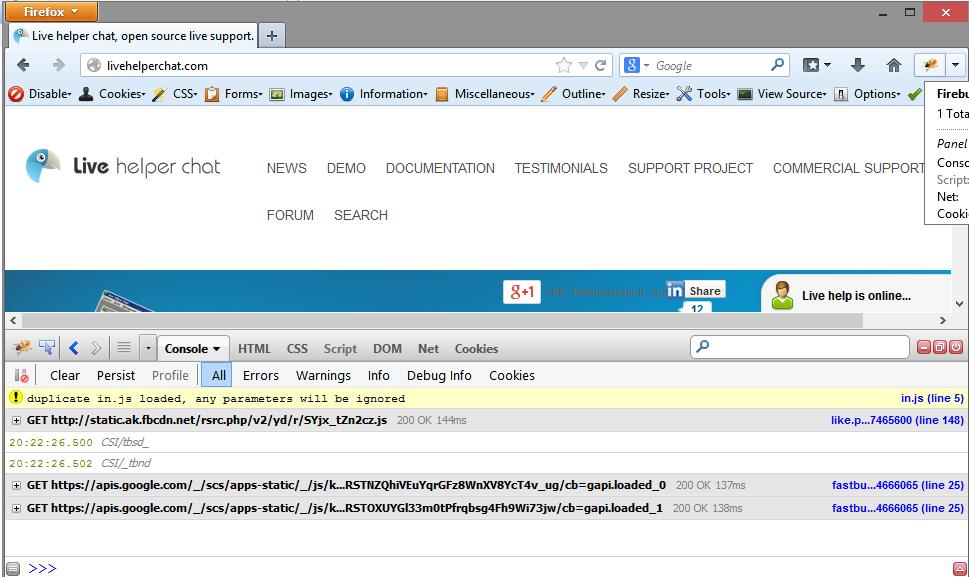Filter console by Warnings
The height and width of the screenshot is (577, 969).
pos(323,375)
